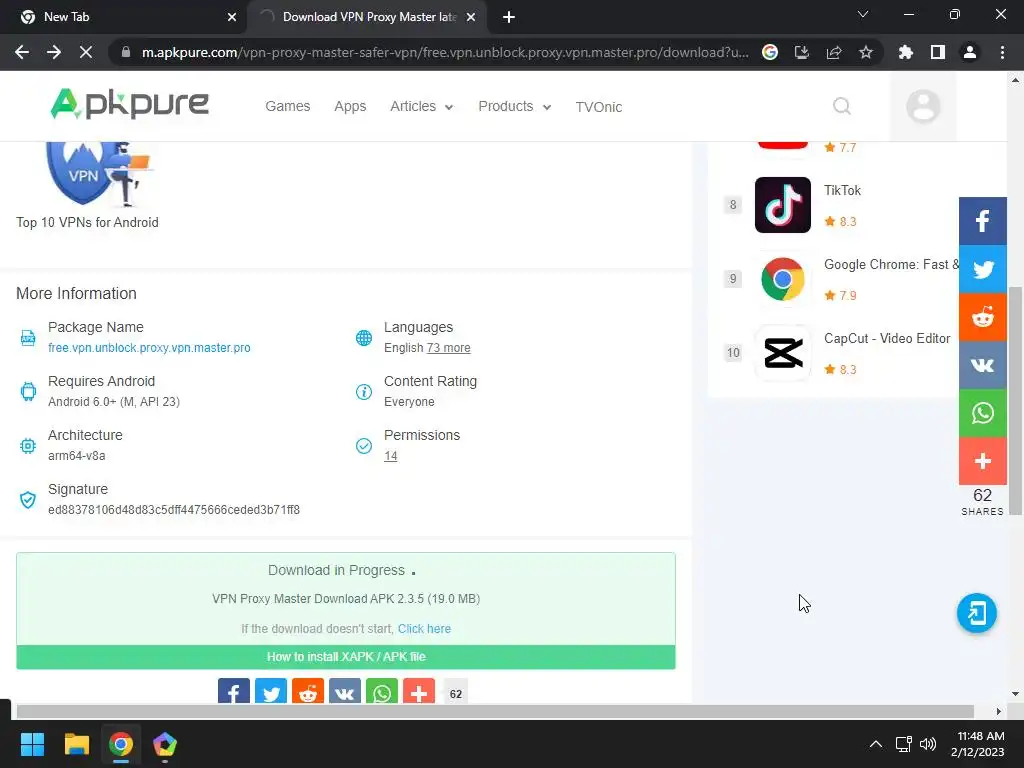Open the Games menu item
The image size is (1024, 768).
(287, 106)
